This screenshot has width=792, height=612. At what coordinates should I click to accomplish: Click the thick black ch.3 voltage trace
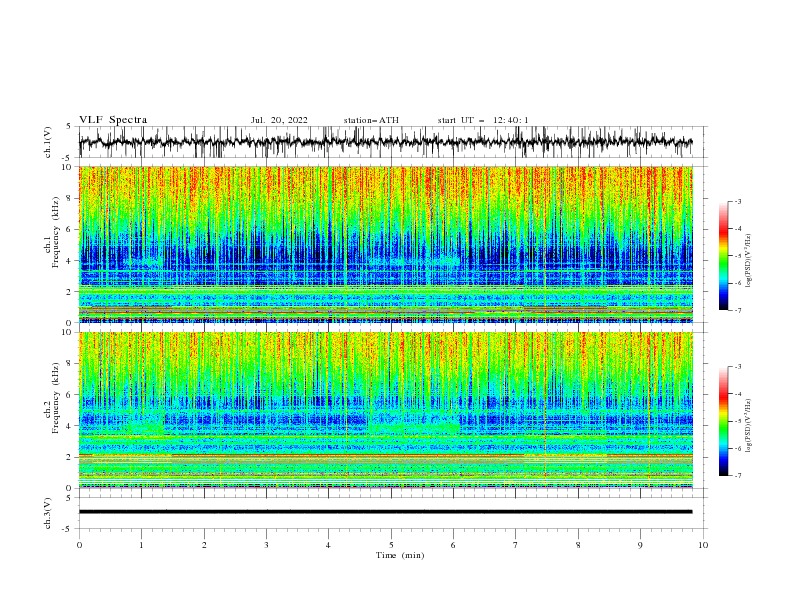point(385,512)
